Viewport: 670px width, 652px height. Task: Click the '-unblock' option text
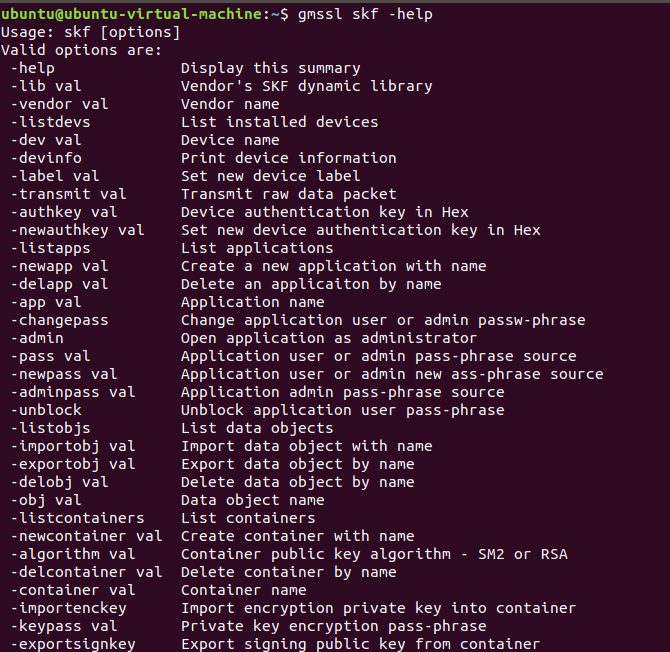point(47,410)
